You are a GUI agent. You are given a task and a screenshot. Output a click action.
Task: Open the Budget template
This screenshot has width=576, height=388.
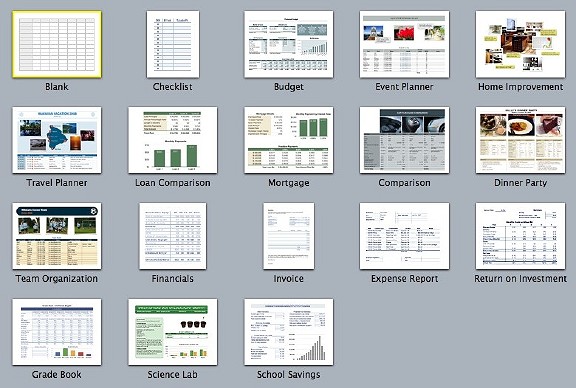289,44
